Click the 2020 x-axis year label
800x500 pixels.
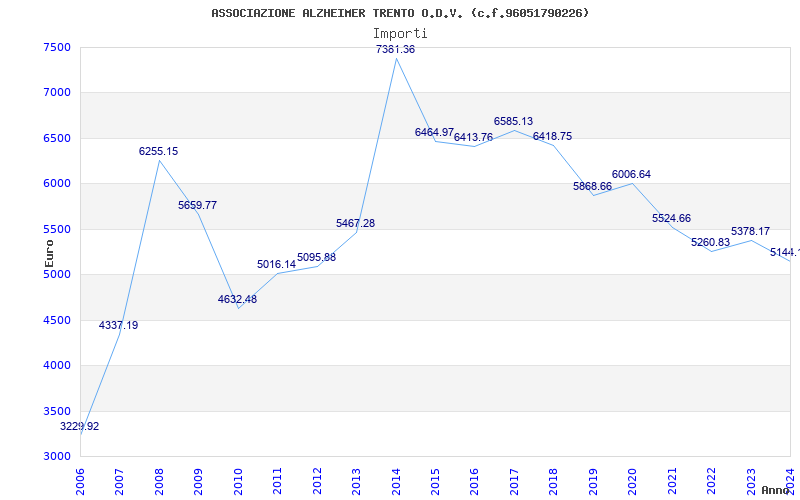click(633, 482)
